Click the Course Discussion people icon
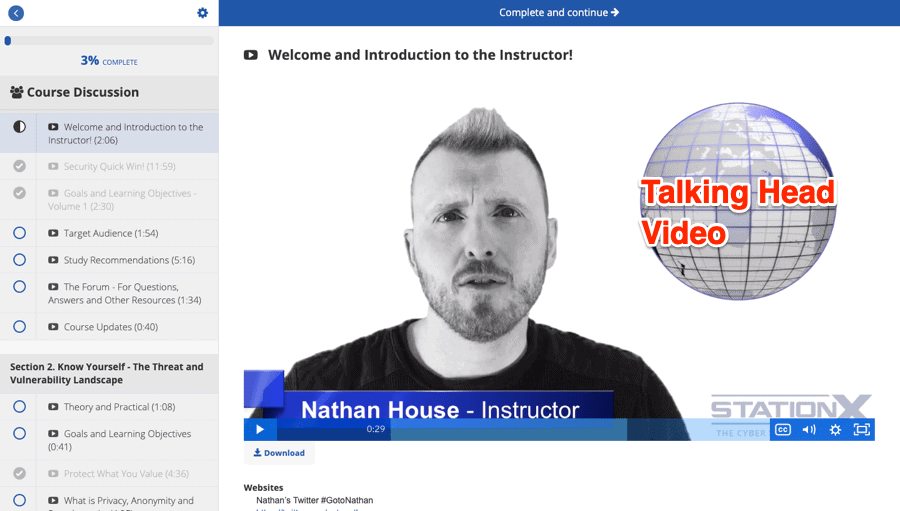The image size is (900, 511). [17, 92]
